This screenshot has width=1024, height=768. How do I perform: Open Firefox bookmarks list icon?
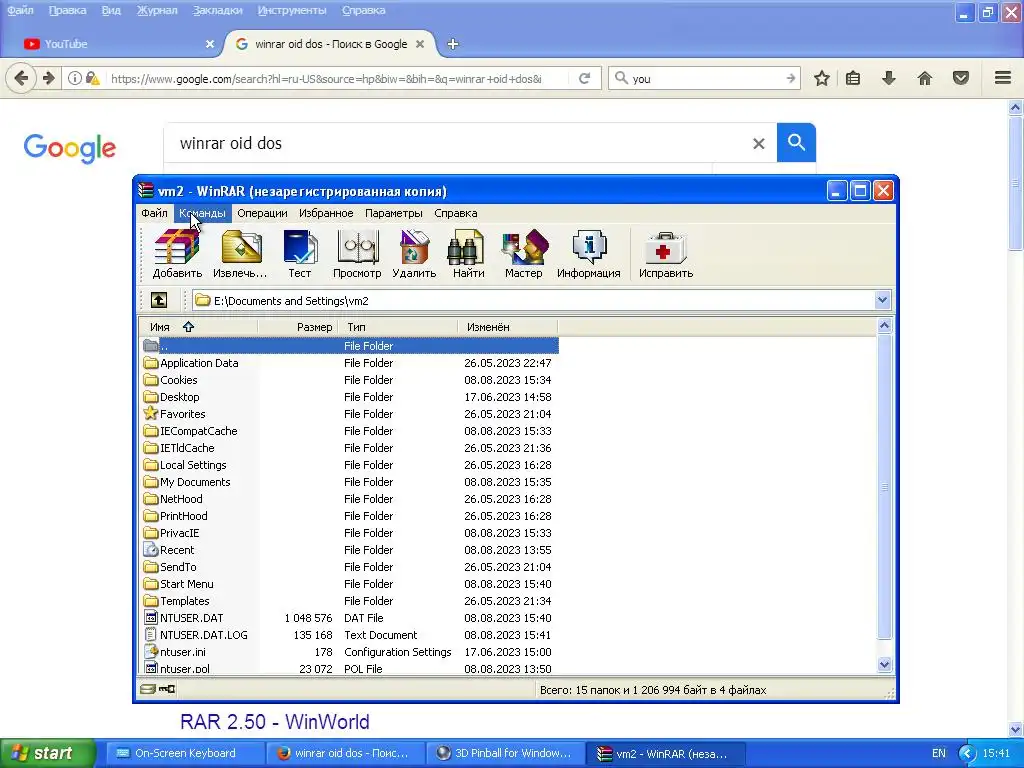coord(853,78)
